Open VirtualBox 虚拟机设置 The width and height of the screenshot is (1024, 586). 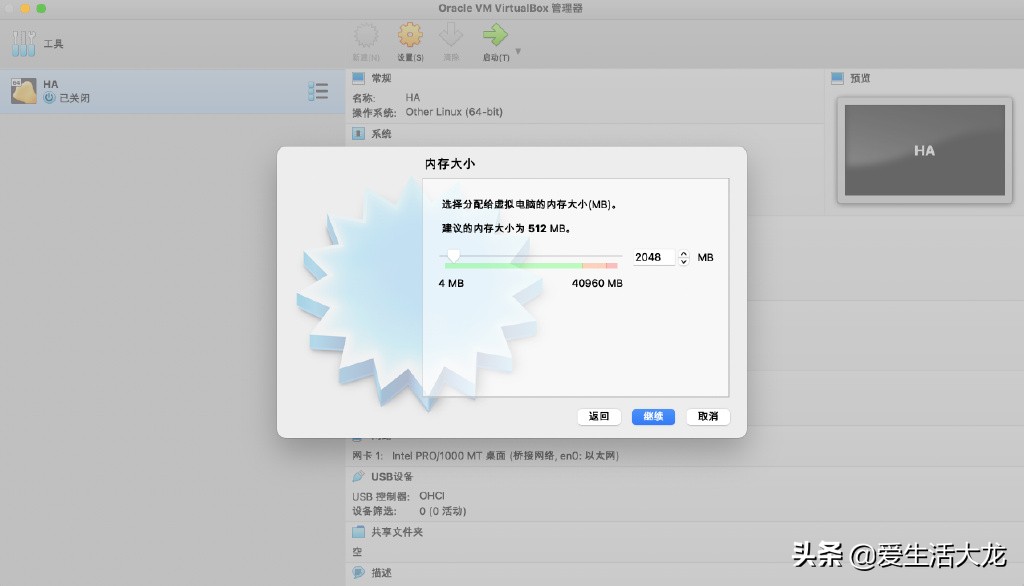(408, 38)
